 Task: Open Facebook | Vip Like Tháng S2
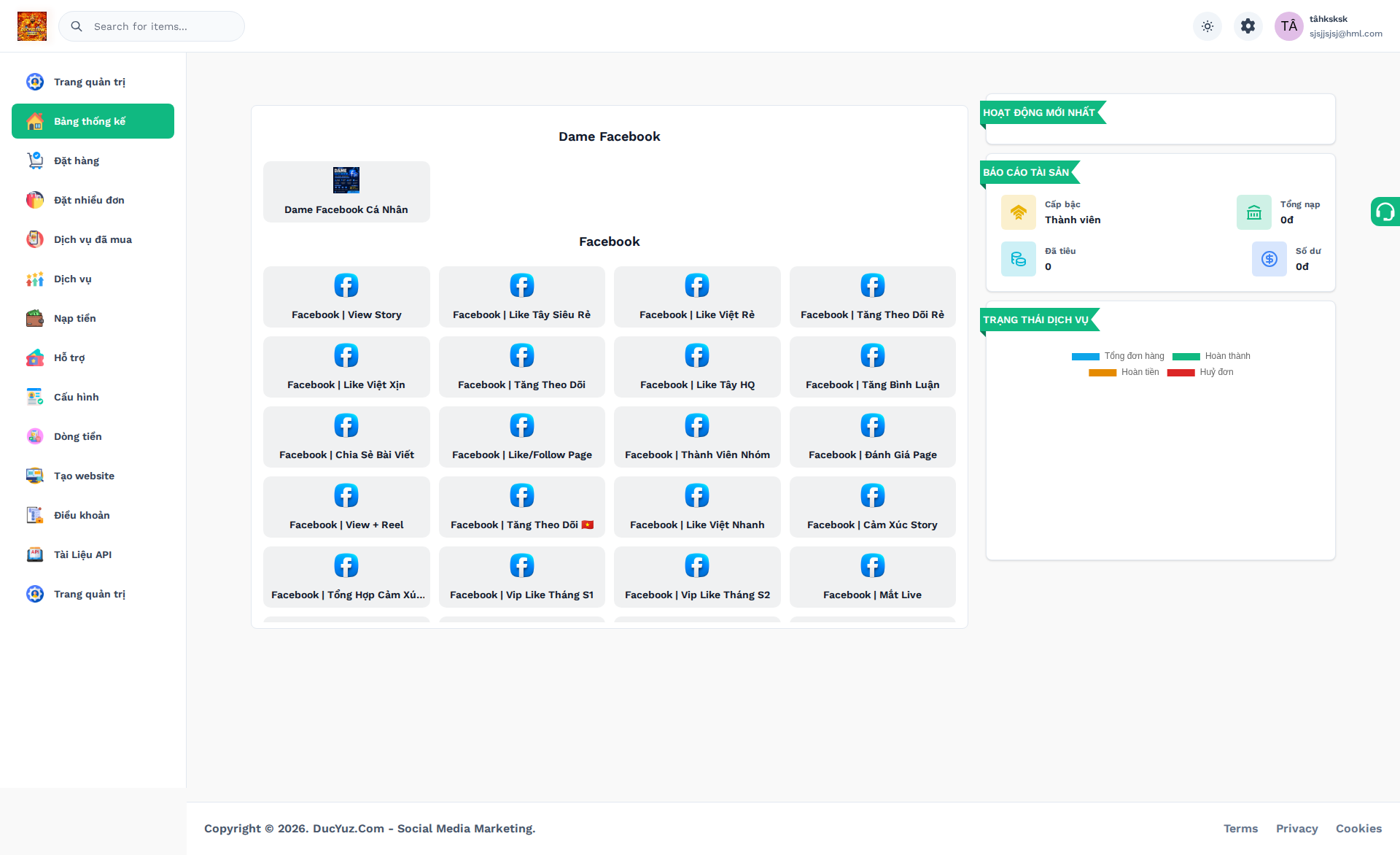(x=697, y=577)
